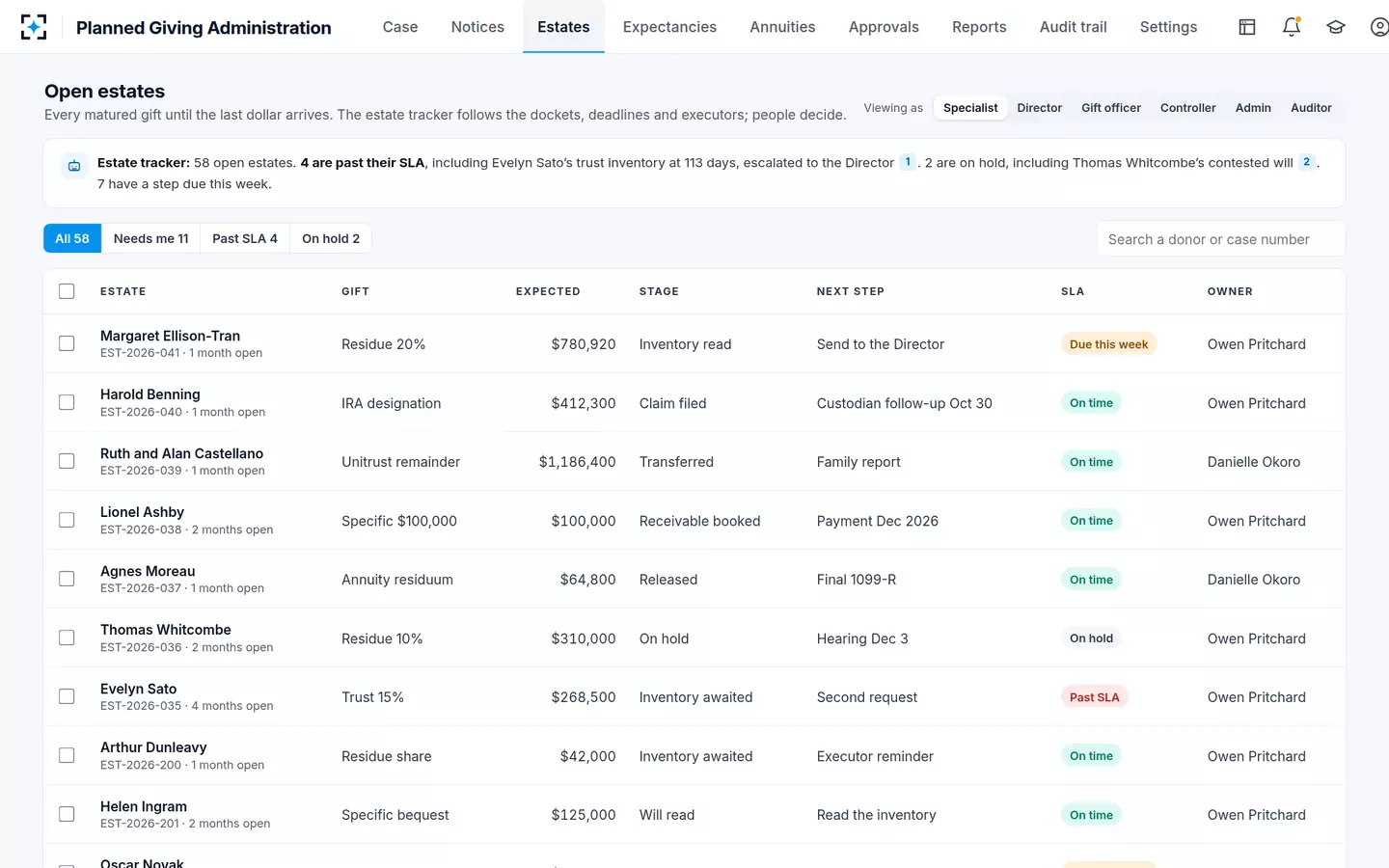
Task: Switch to Expectancies tab
Action: pyautogui.click(x=669, y=27)
